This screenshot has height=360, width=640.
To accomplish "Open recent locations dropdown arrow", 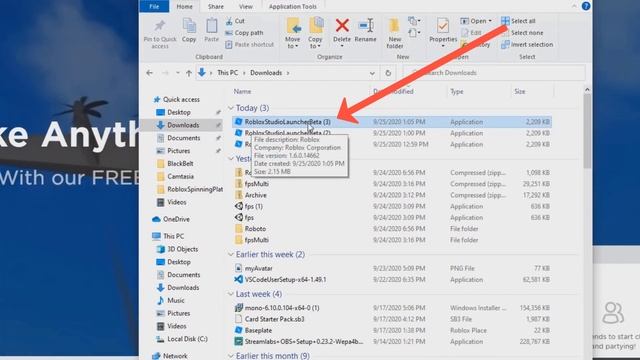I will point(178,73).
